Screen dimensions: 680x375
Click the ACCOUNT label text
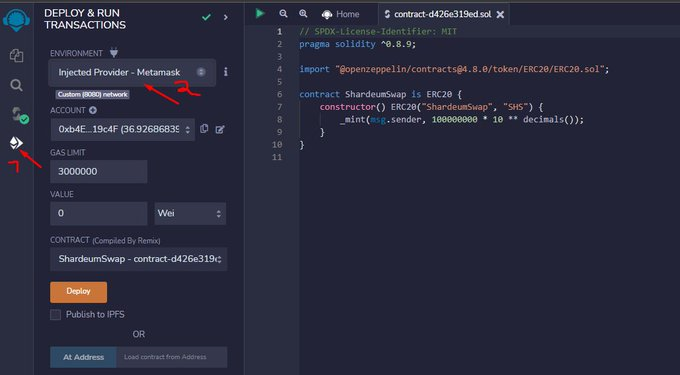68,111
